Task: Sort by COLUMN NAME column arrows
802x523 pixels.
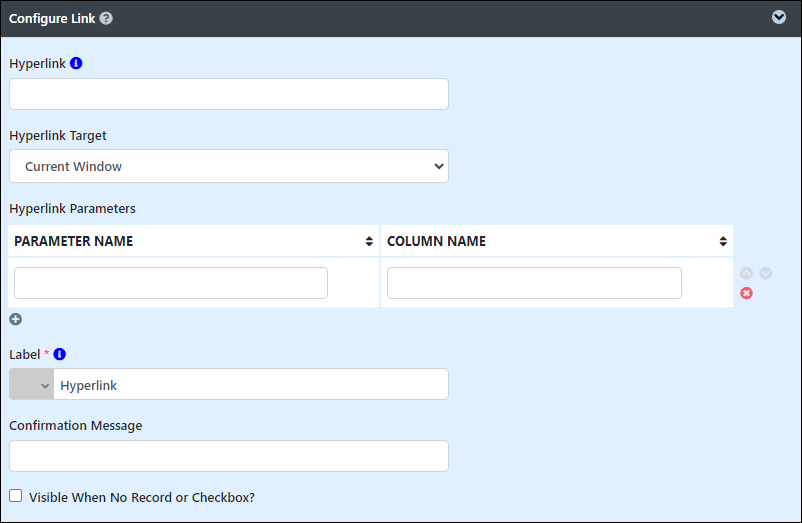Action: [723, 241]
